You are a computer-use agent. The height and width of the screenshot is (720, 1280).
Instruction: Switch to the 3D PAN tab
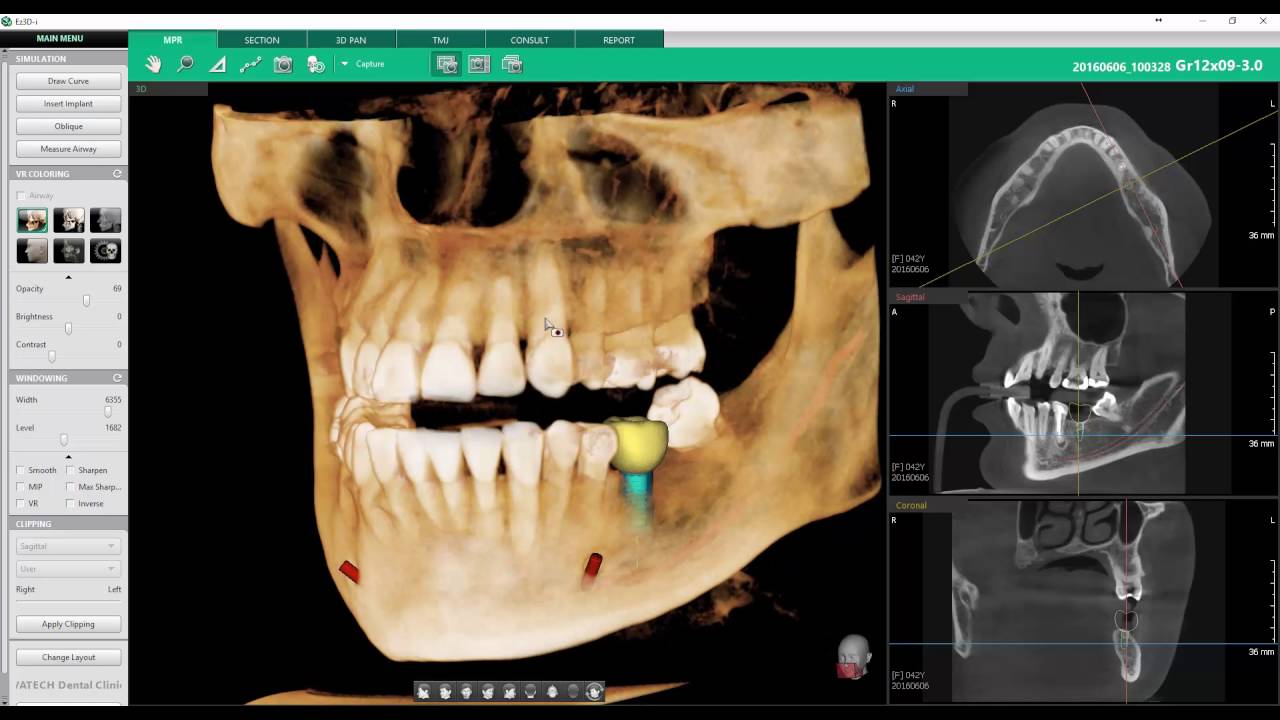coord(350,40)
